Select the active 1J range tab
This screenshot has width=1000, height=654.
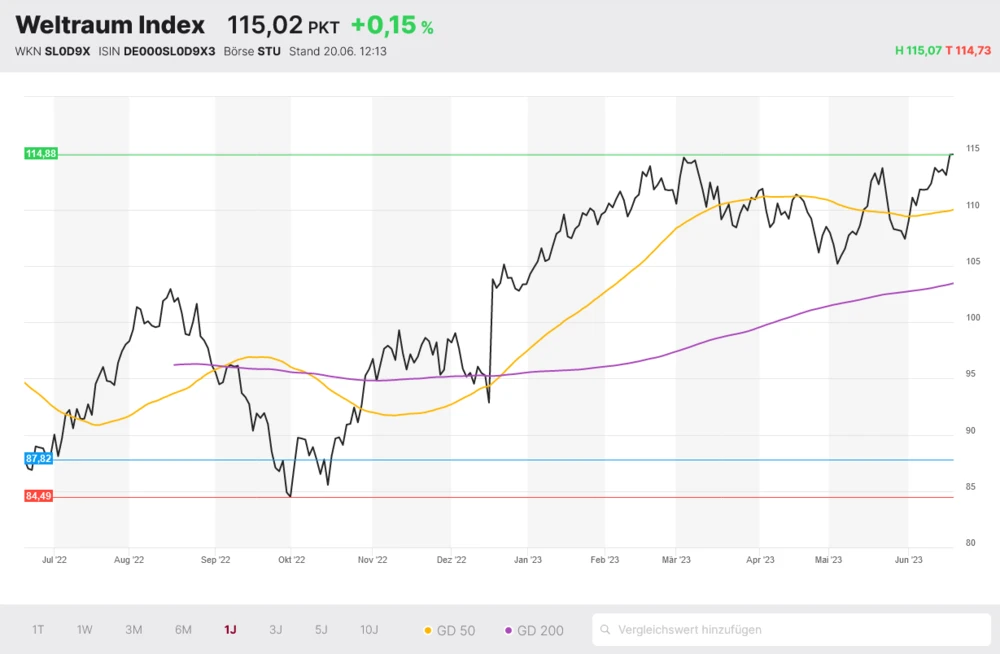(x=230, y=629)
